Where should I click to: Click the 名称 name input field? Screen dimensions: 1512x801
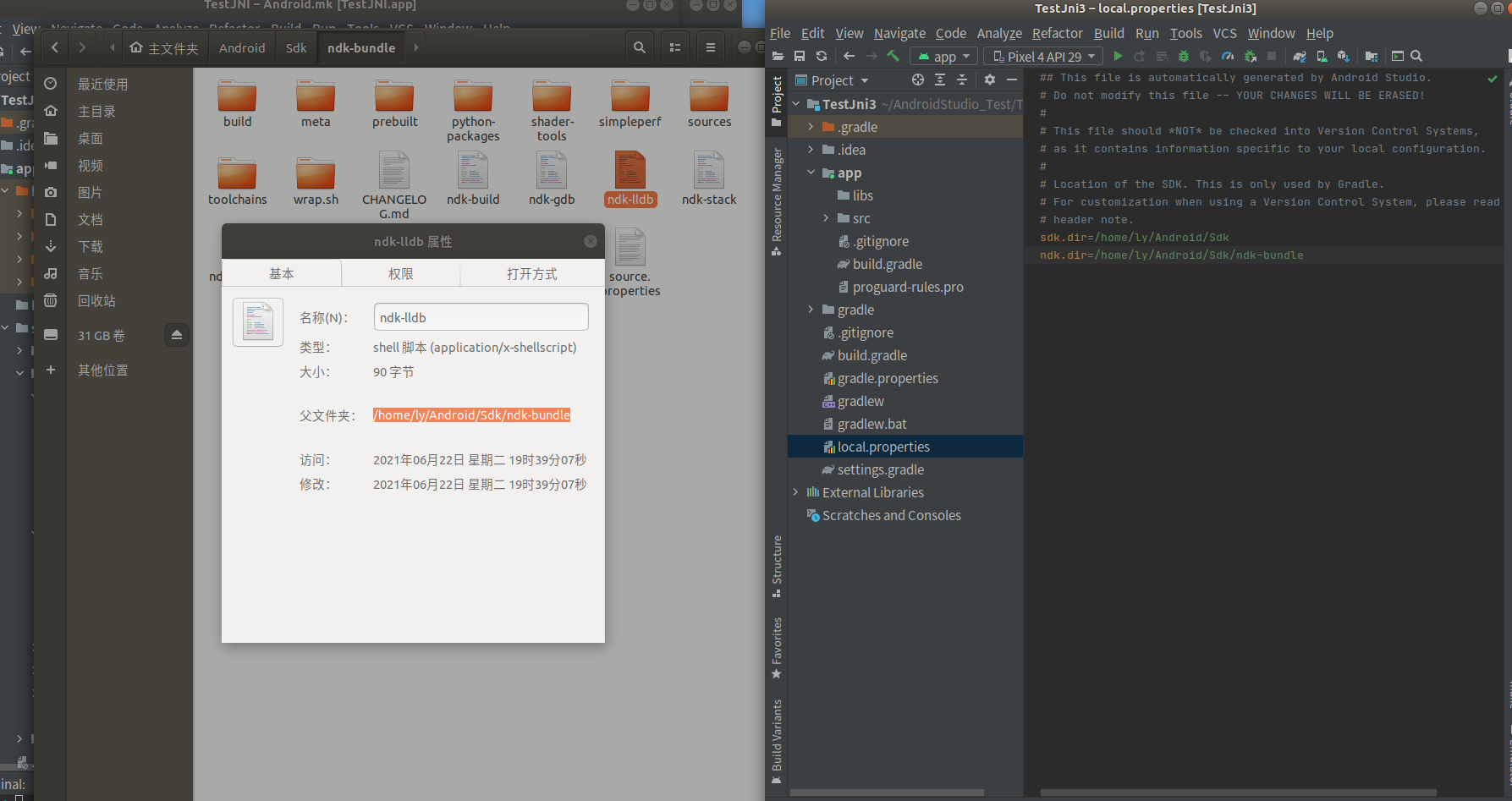coord(481,317)
